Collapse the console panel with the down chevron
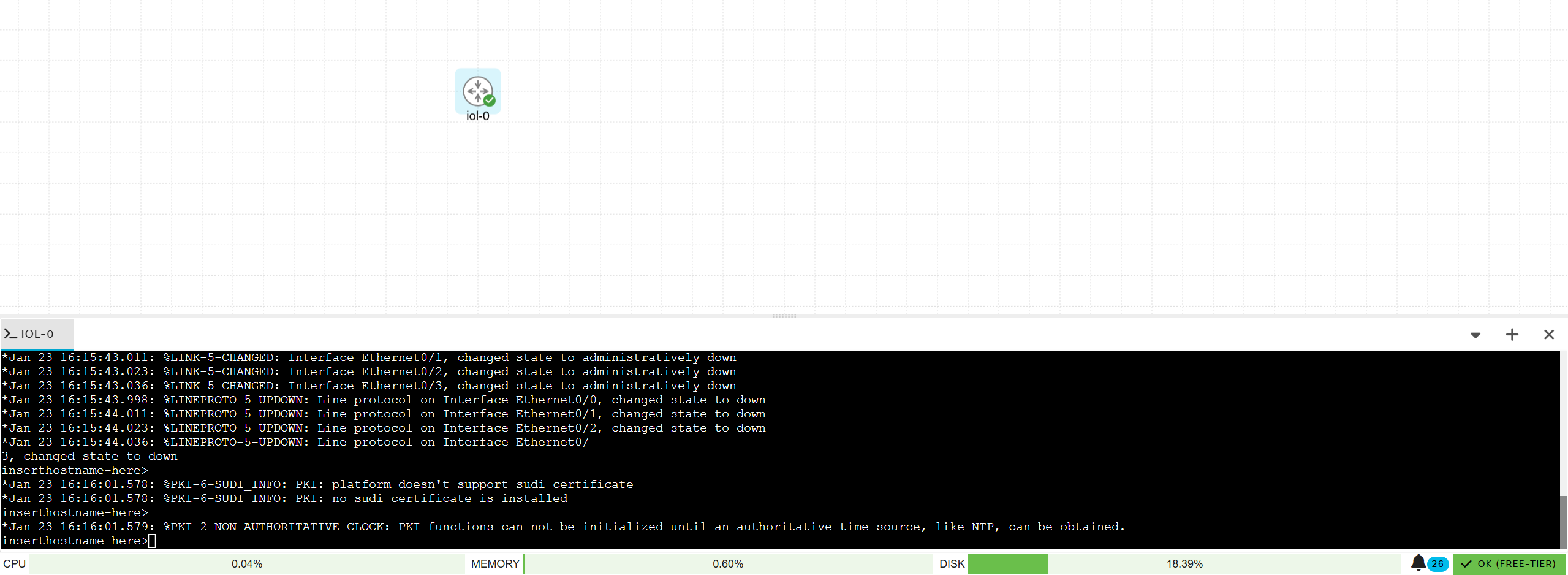 [x=1475, y=335]
